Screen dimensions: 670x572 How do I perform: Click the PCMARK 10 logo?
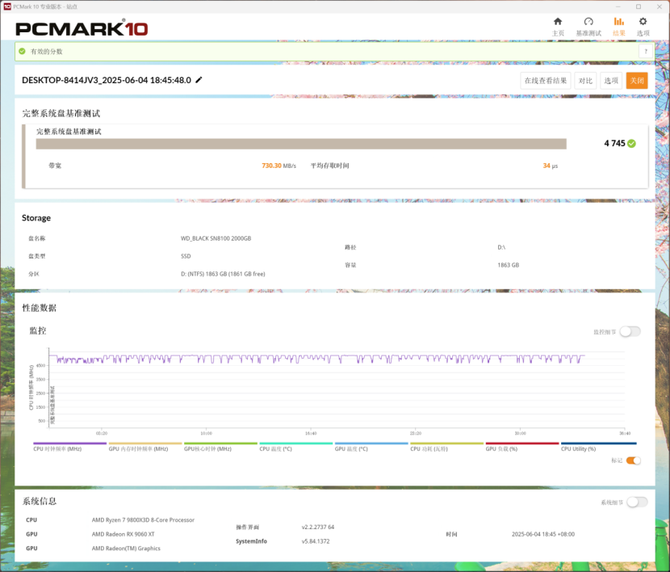coord(82,28)
